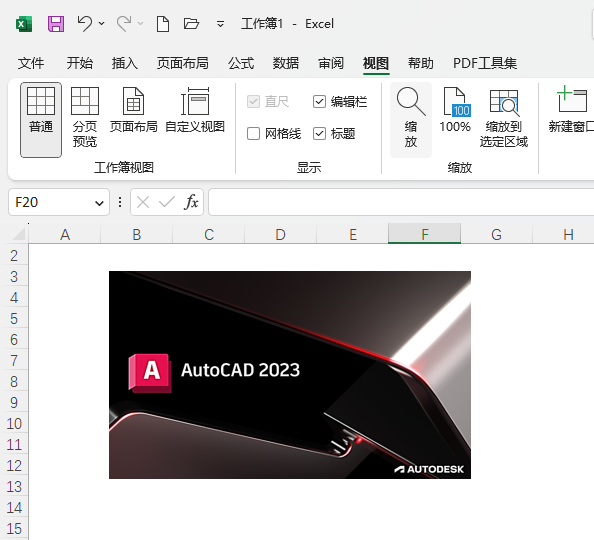Expand Customize Quick Access Toolbar menu

point(220,25)
